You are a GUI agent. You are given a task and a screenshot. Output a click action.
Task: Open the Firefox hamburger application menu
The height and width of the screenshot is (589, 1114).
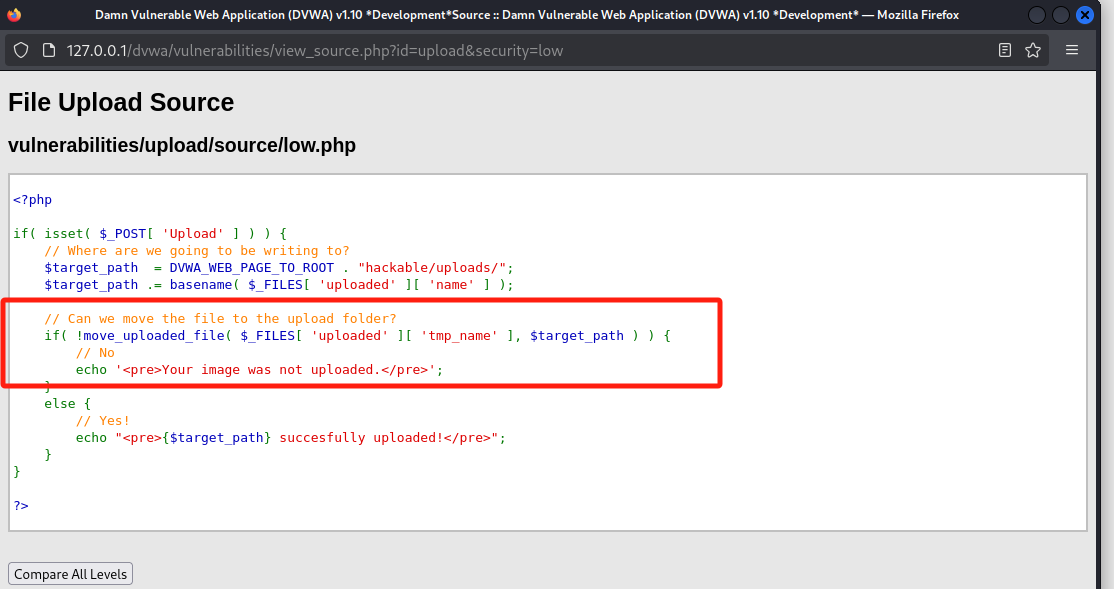point(1072,50)
